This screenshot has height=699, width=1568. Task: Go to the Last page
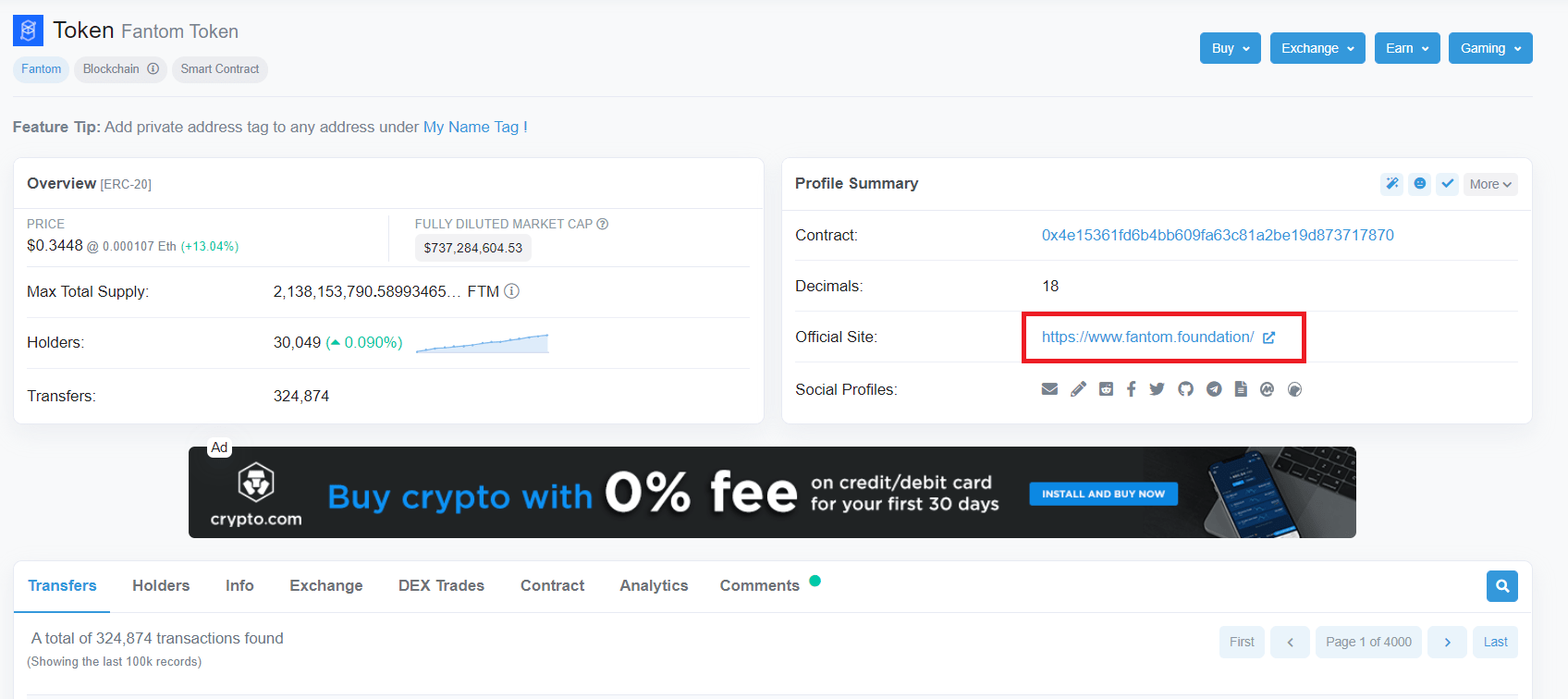1495,642
